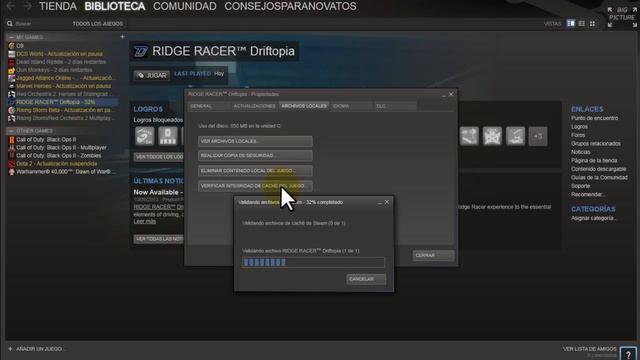The width and height of the screenshot is (640, 360).
Task: Switch to the GENERAL tab in Propiedades
Action: (x=208, y=106)
